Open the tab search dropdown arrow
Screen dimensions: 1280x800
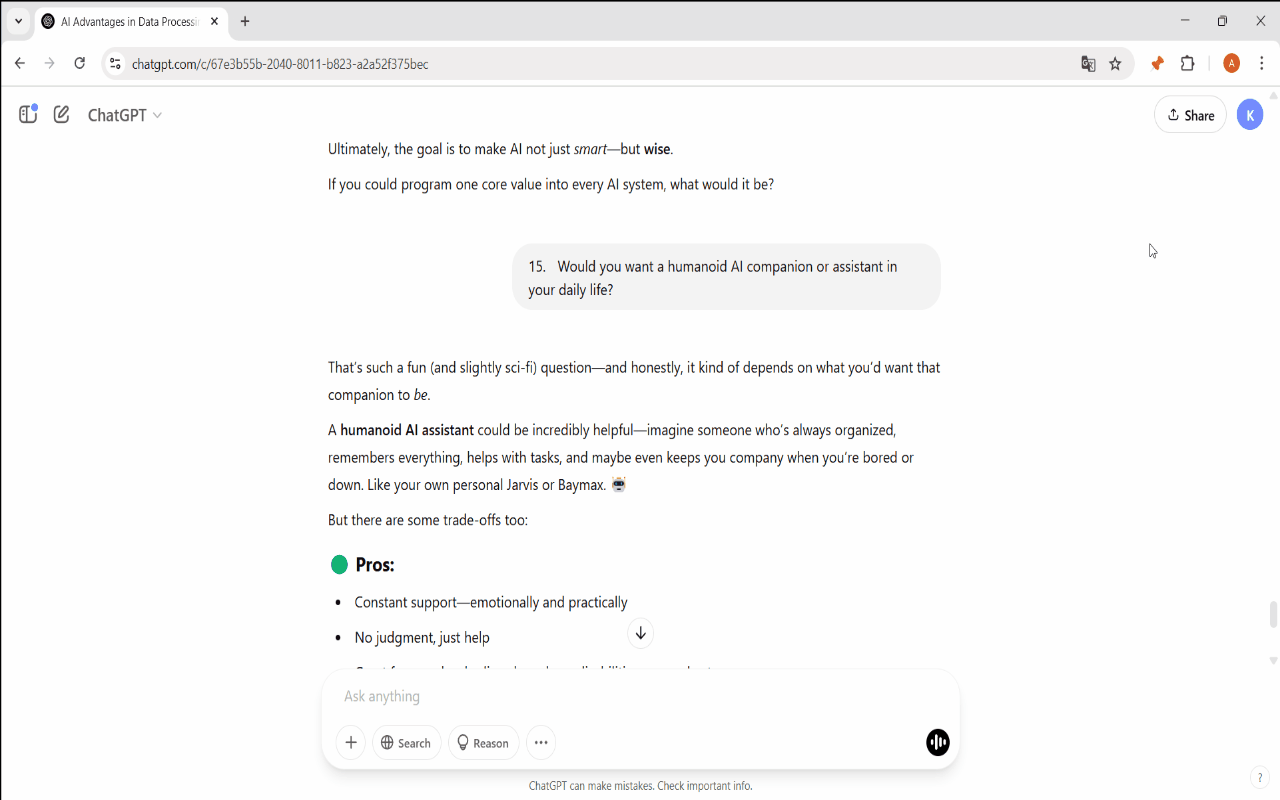18,21
